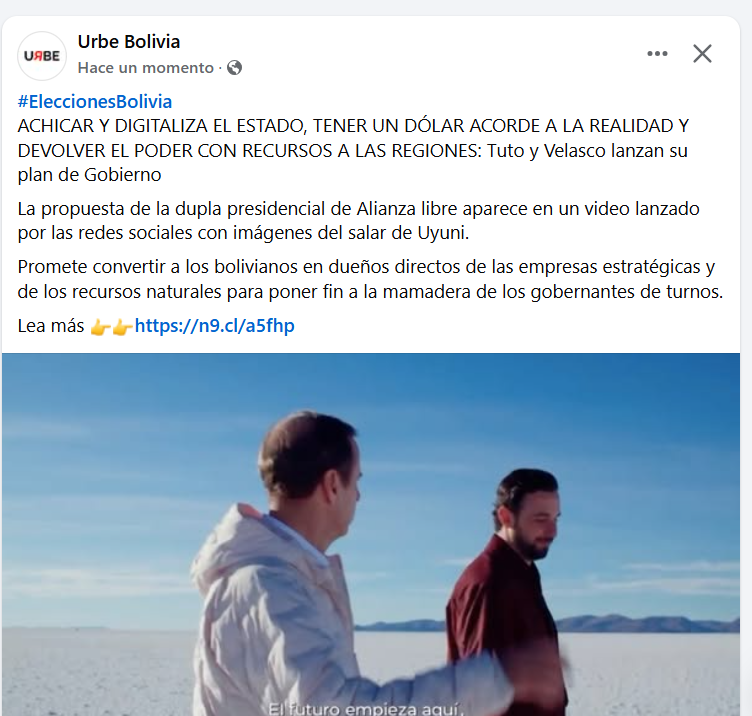Click the first pointing hand emoji
Image resolution: width=752 pixels, height=716 pixels.
click(x=100, y=328)
